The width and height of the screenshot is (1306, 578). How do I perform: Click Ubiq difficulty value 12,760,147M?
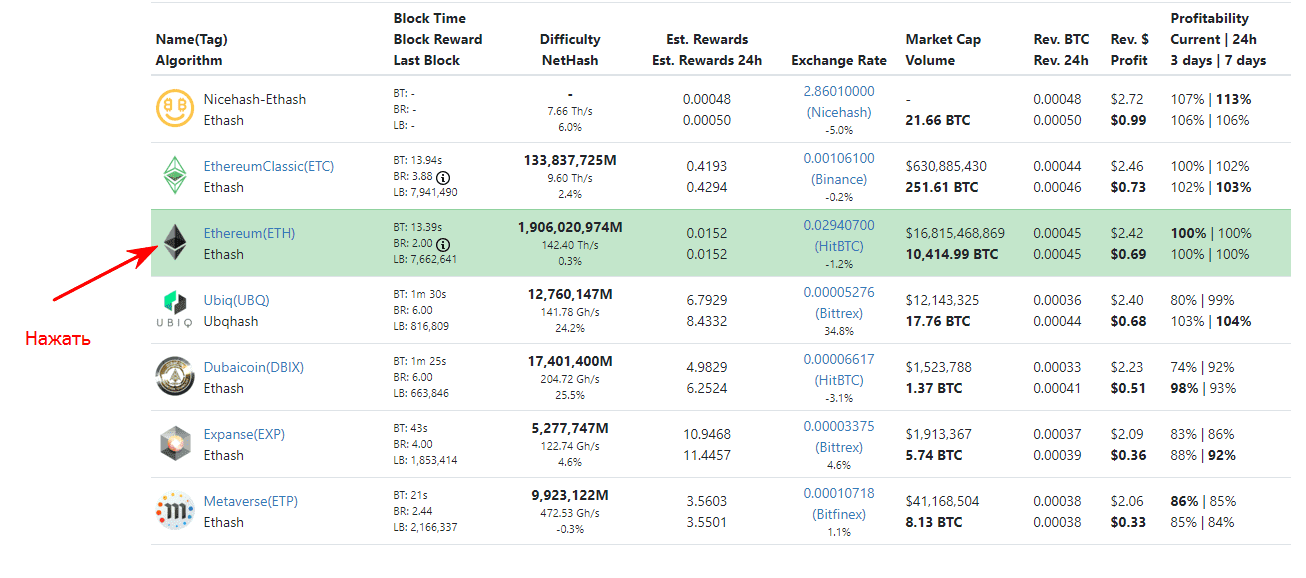click(570, 294)
